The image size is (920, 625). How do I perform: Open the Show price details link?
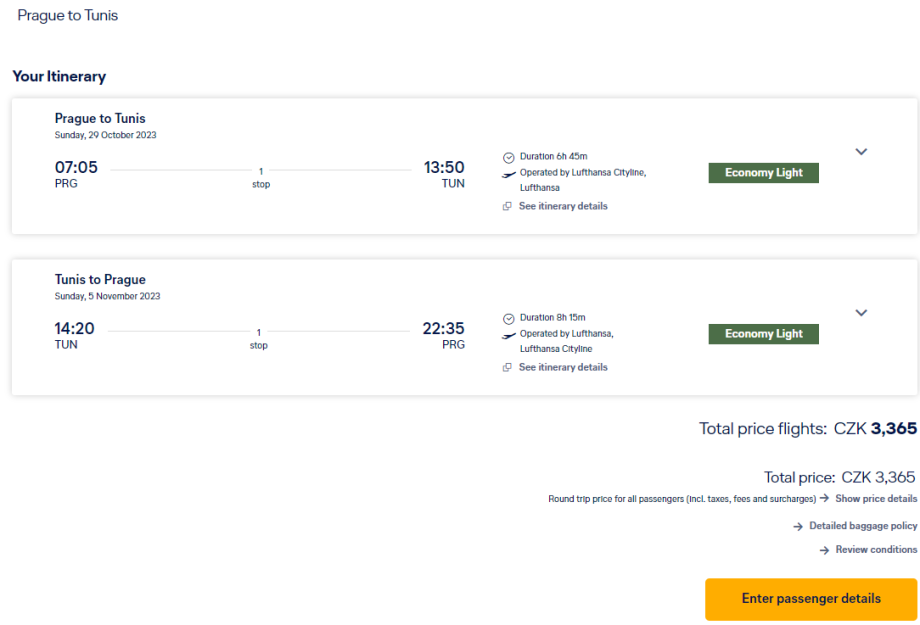click(876, 498)
